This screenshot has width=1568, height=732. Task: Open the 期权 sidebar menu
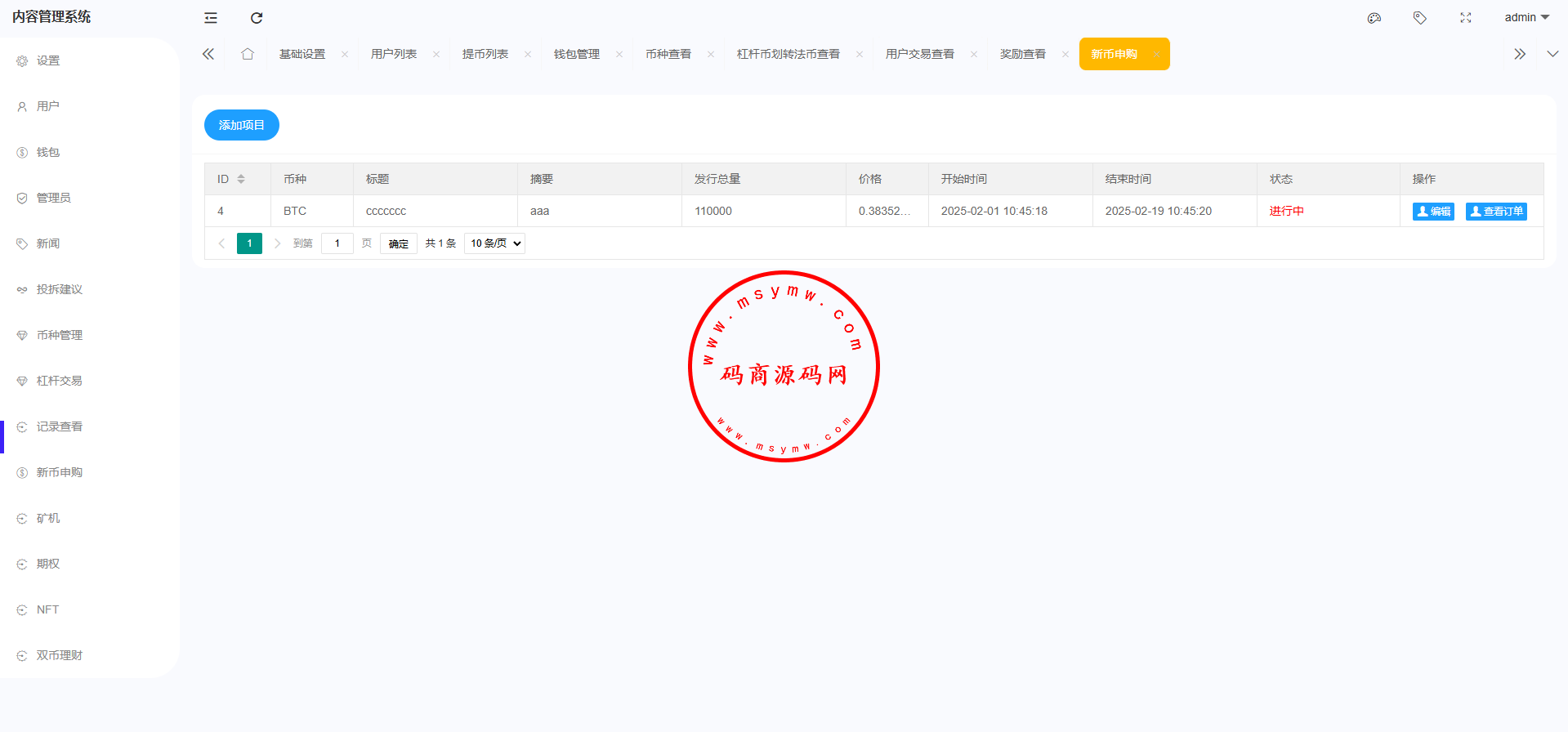pyautogui.click(x=90, y=564)
